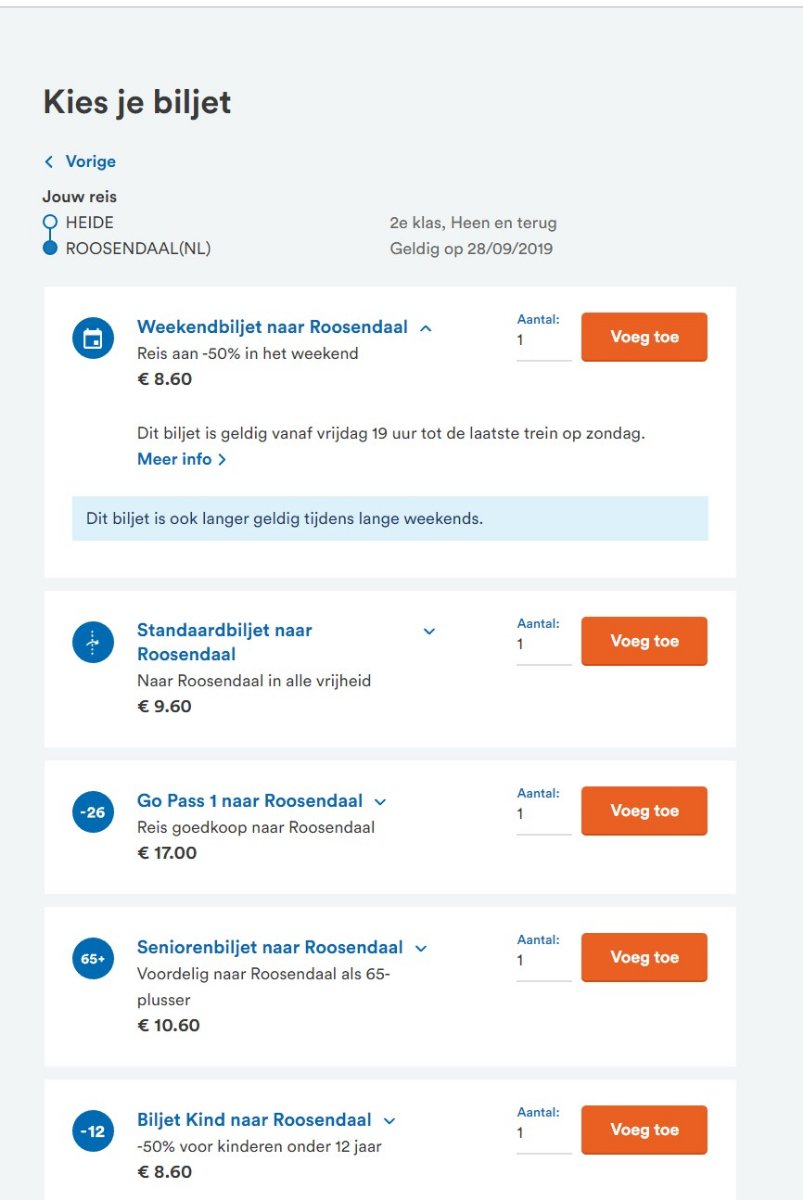Go back via the Vorige link
Screen dimensions: 803x1200
[80, 161]
